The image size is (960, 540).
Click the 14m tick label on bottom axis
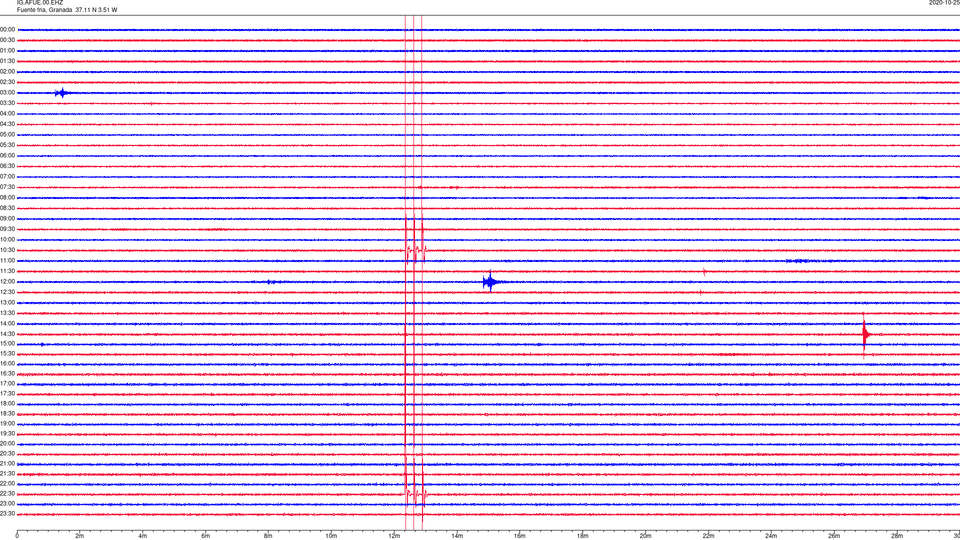[457, 536]
